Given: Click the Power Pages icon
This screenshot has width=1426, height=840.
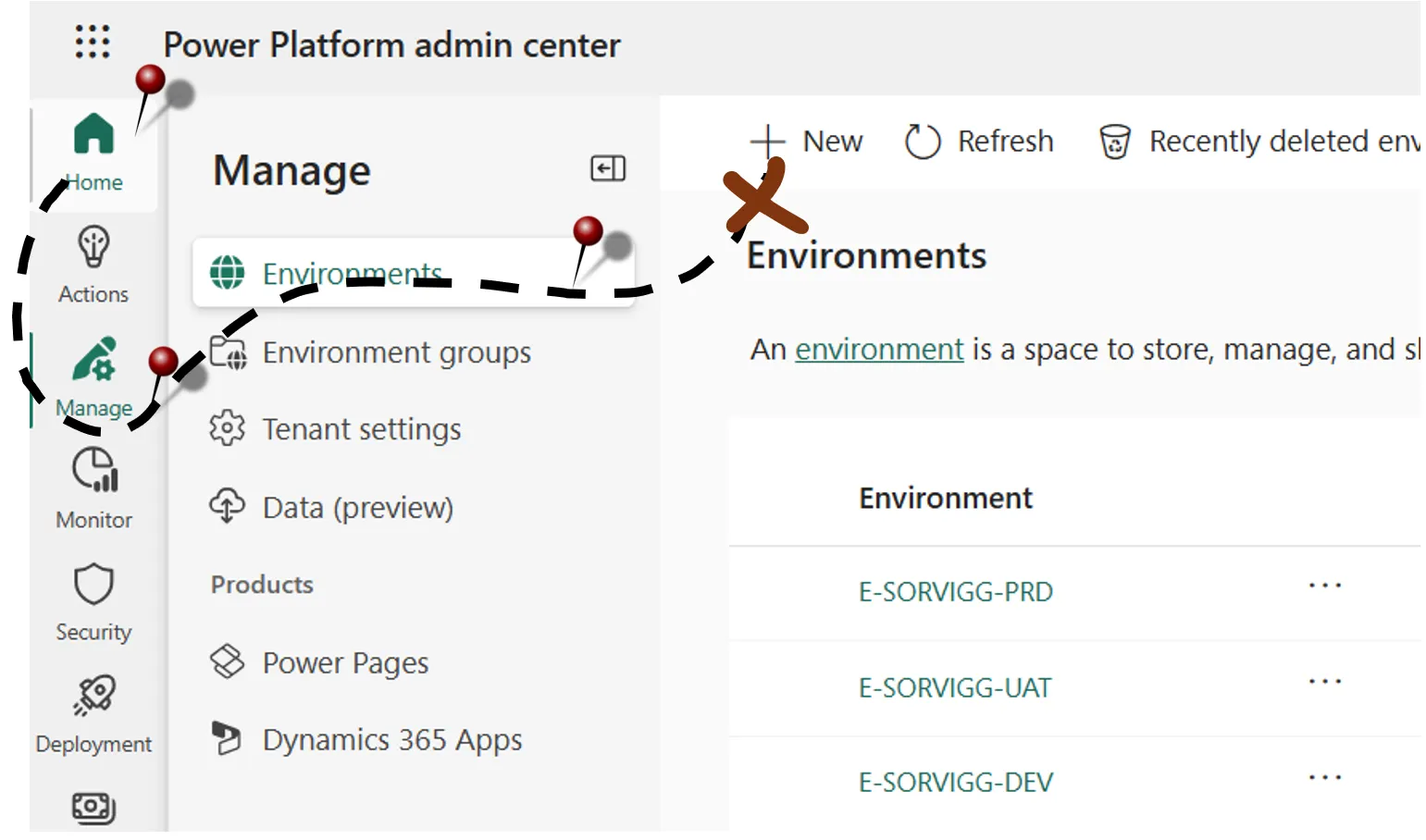Looking at the screenshot, I should tap(227, 661).
